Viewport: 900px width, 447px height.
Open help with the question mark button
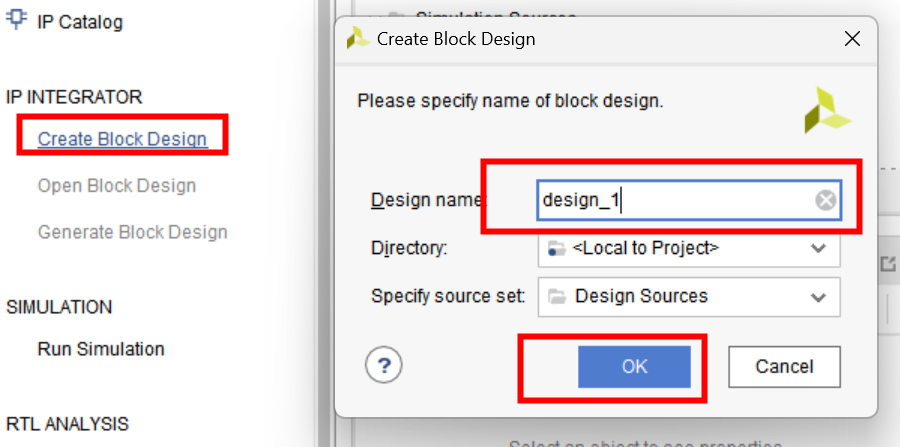tap(383, 364)
